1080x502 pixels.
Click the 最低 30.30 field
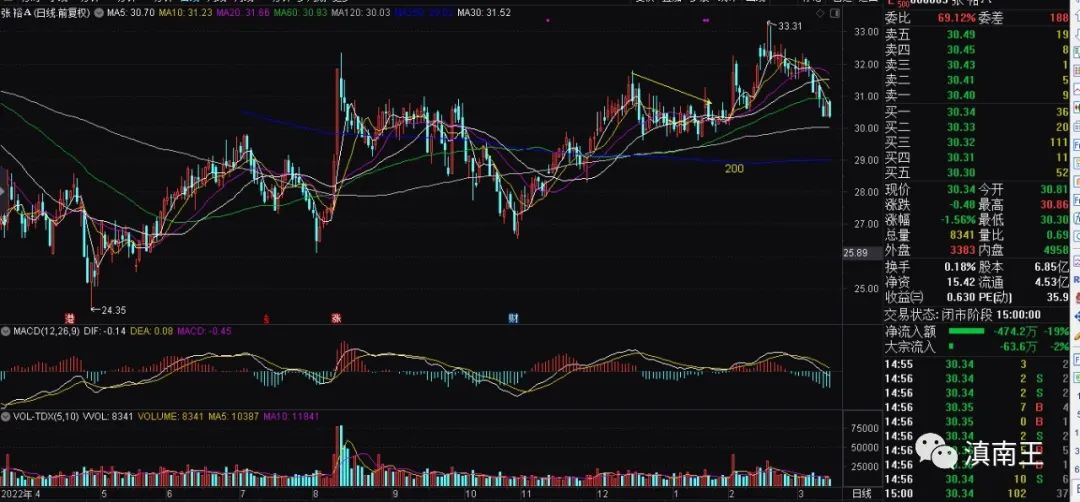coord(1025,220)
